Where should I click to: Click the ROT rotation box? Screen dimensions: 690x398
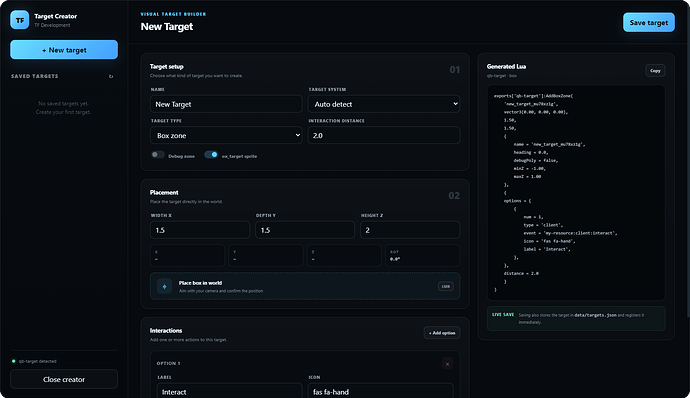(x=423, y=255)
